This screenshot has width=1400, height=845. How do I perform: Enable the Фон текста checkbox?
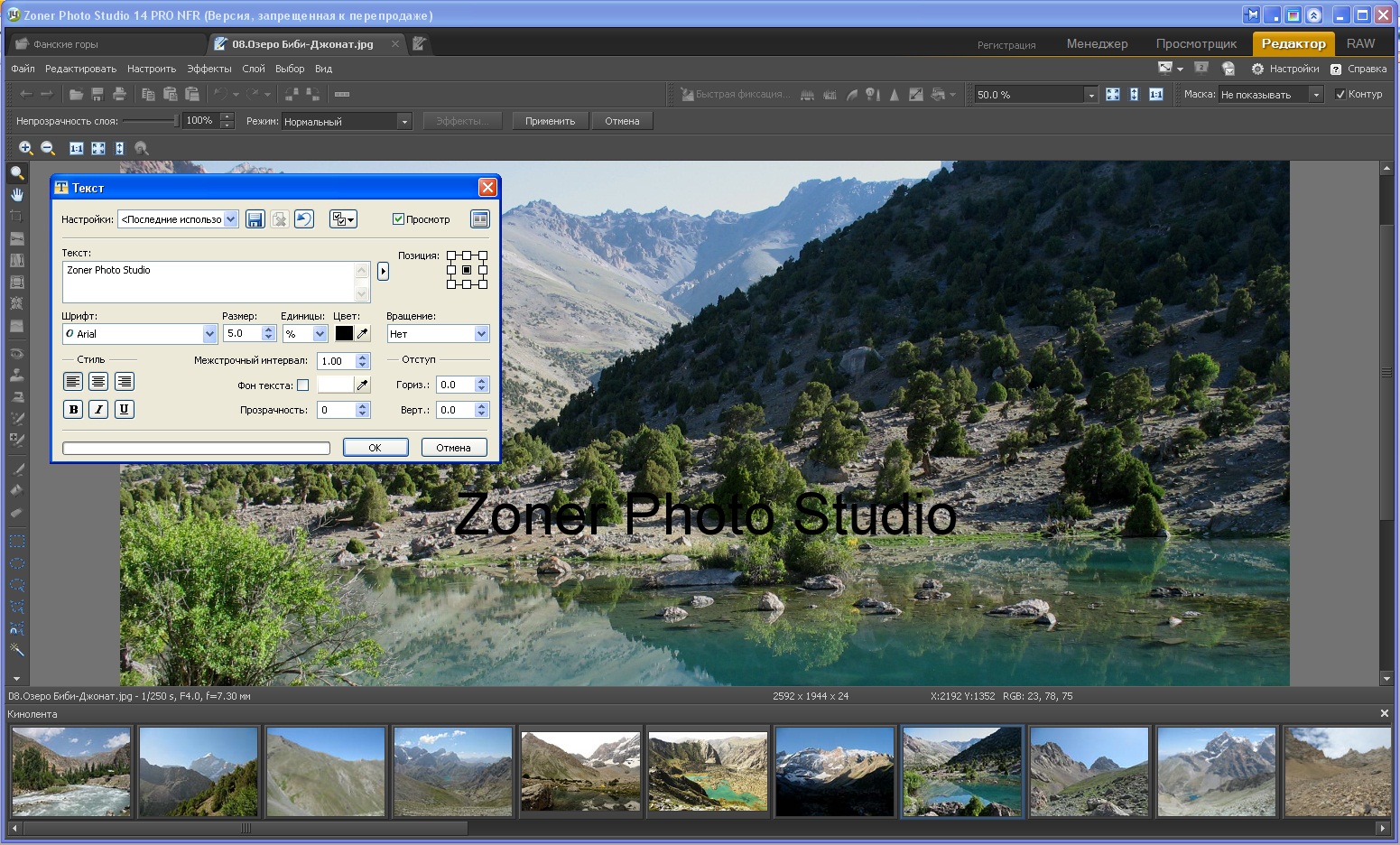coord(303,385)
